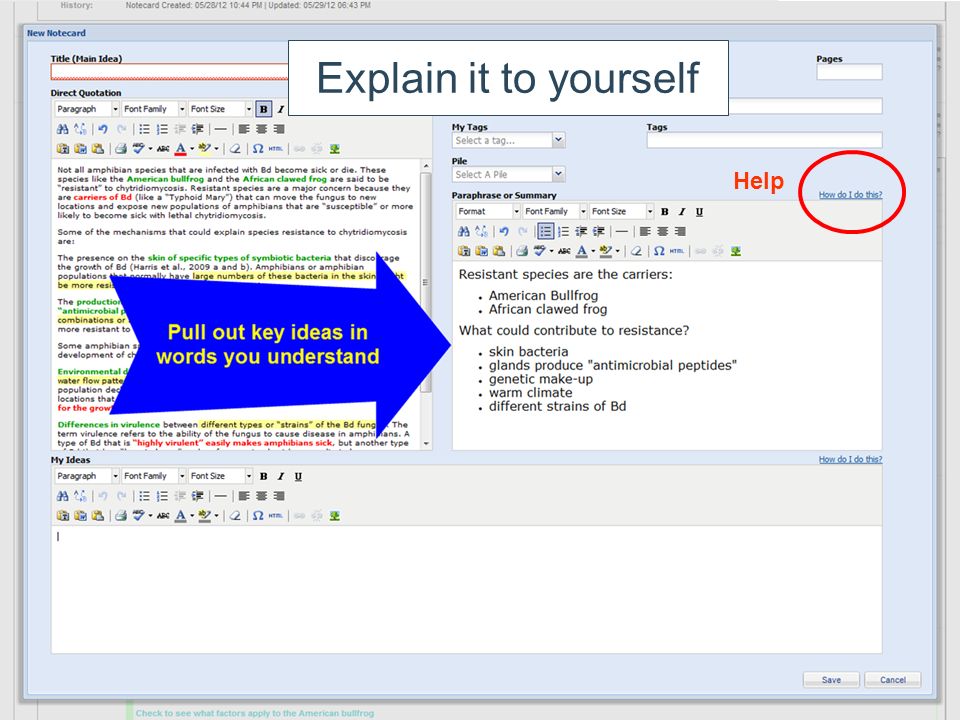Image resolution: width=960 pixels, height=720 pixels.
Task: Click Find icon in Paraphrase toolbar
Action: (x=463, y=231)
